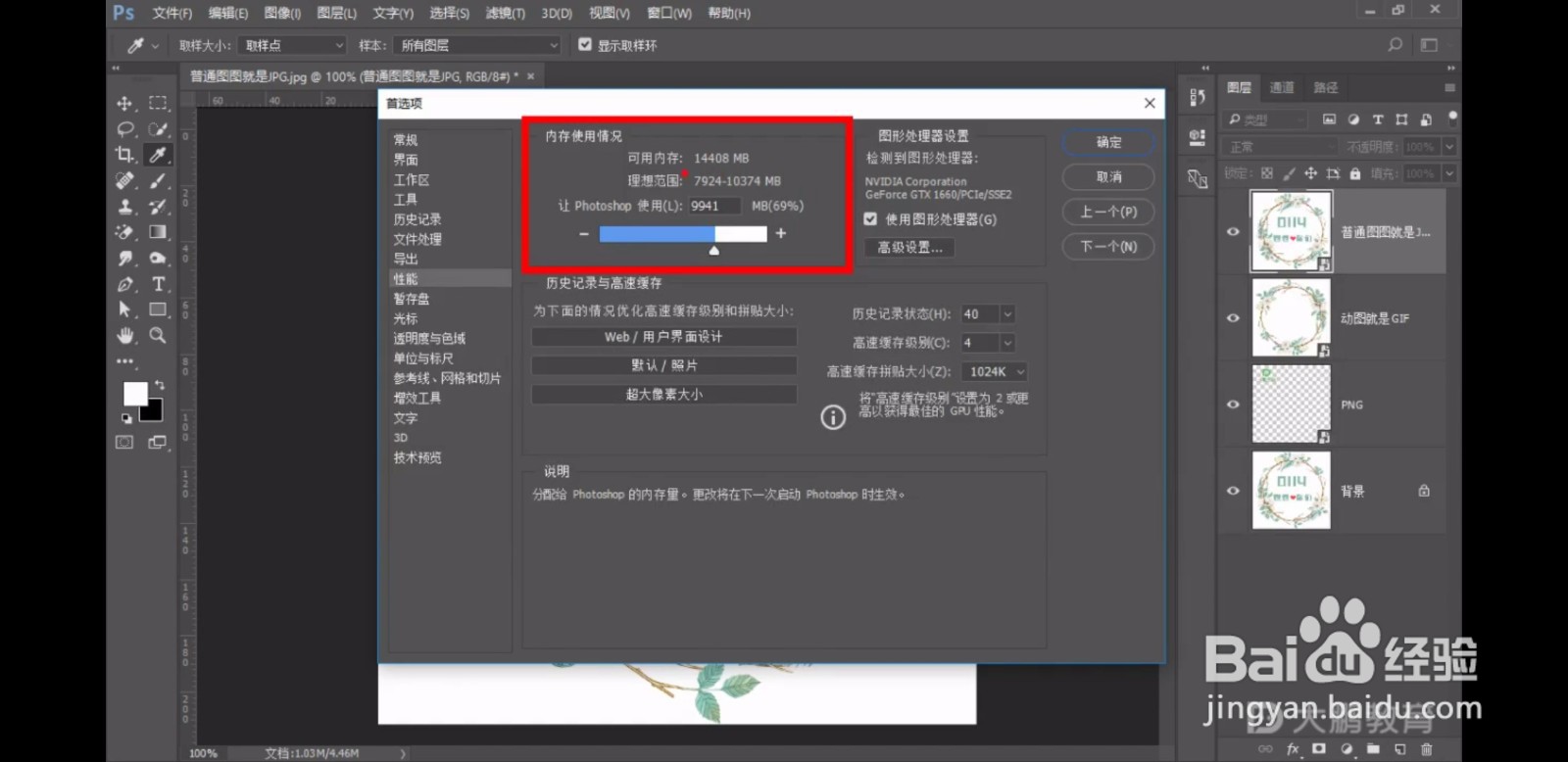Select the Brush tool
The width and height of the screenshot is (1568, 762).
[157, 180]
